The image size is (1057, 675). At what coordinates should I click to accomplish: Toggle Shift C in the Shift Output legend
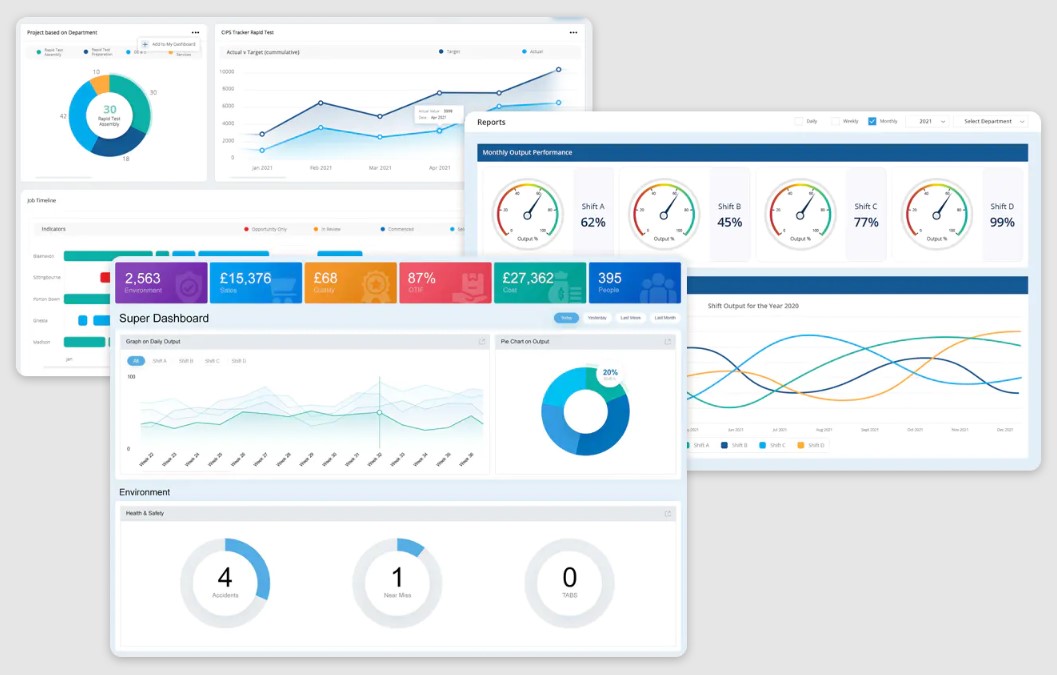(x=773, y=445)
